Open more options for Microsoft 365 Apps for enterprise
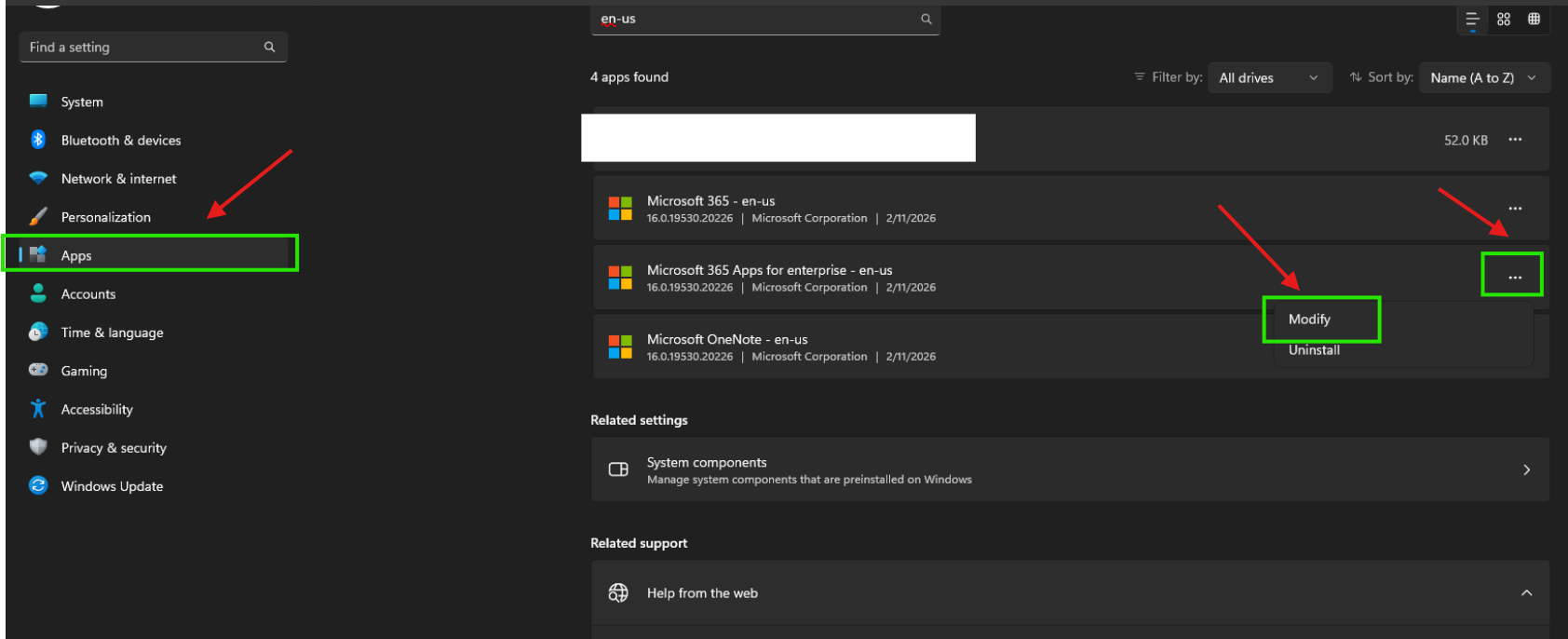This screenshot has height=639, width=1568. [1515, 278]
